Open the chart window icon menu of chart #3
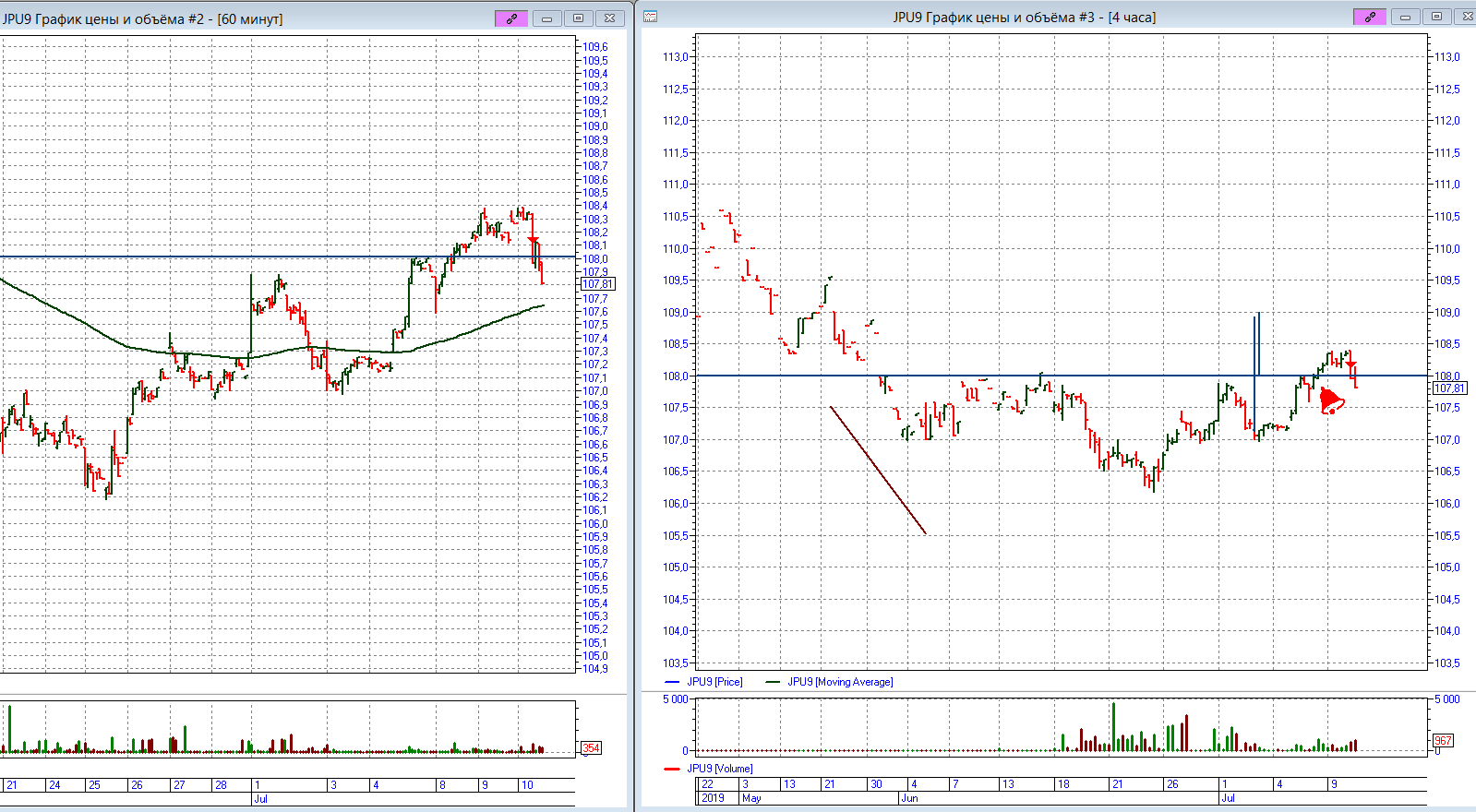Image resolution: width=1476 pixels, height=812 pixels. click(x=651, y=17)
